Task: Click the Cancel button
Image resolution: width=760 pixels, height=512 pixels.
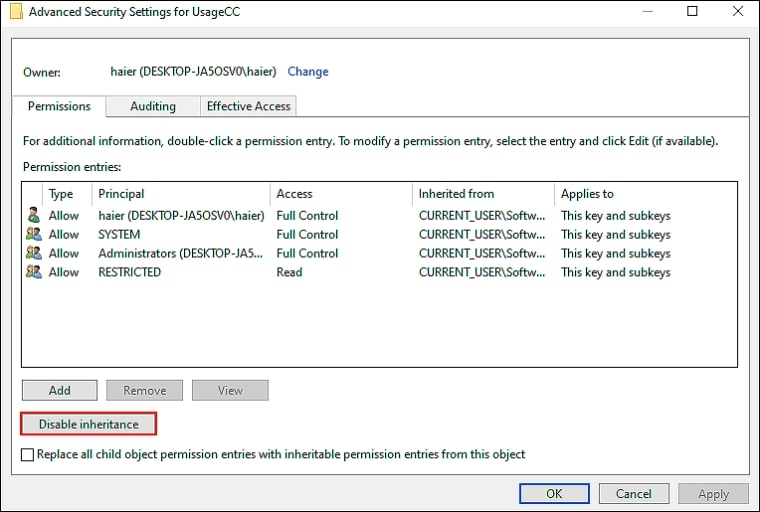Action: [634, 494]
